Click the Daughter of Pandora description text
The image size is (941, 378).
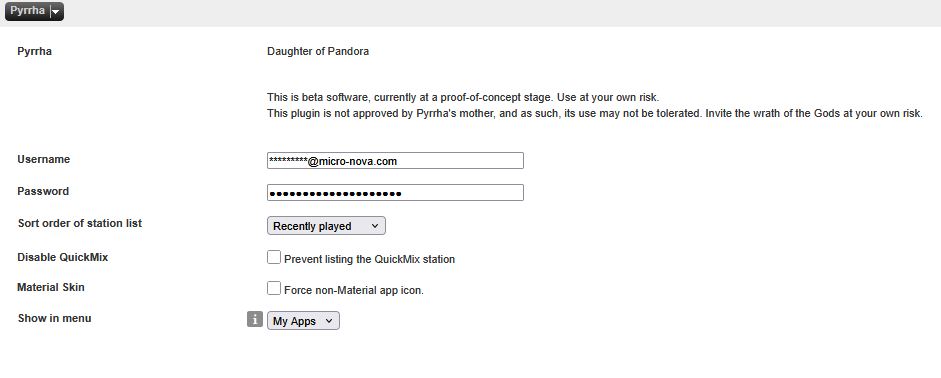tap(318, 52)
